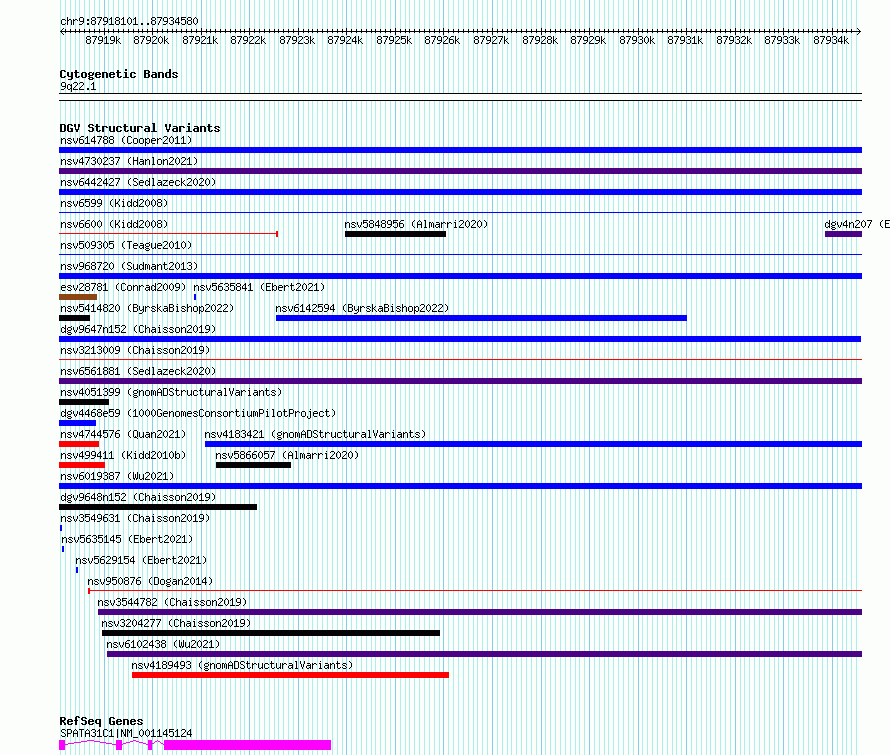Screen dimensions: 890x755
Task: Click nsv6019387 (Wu2021) label
Action: (117, 476)
